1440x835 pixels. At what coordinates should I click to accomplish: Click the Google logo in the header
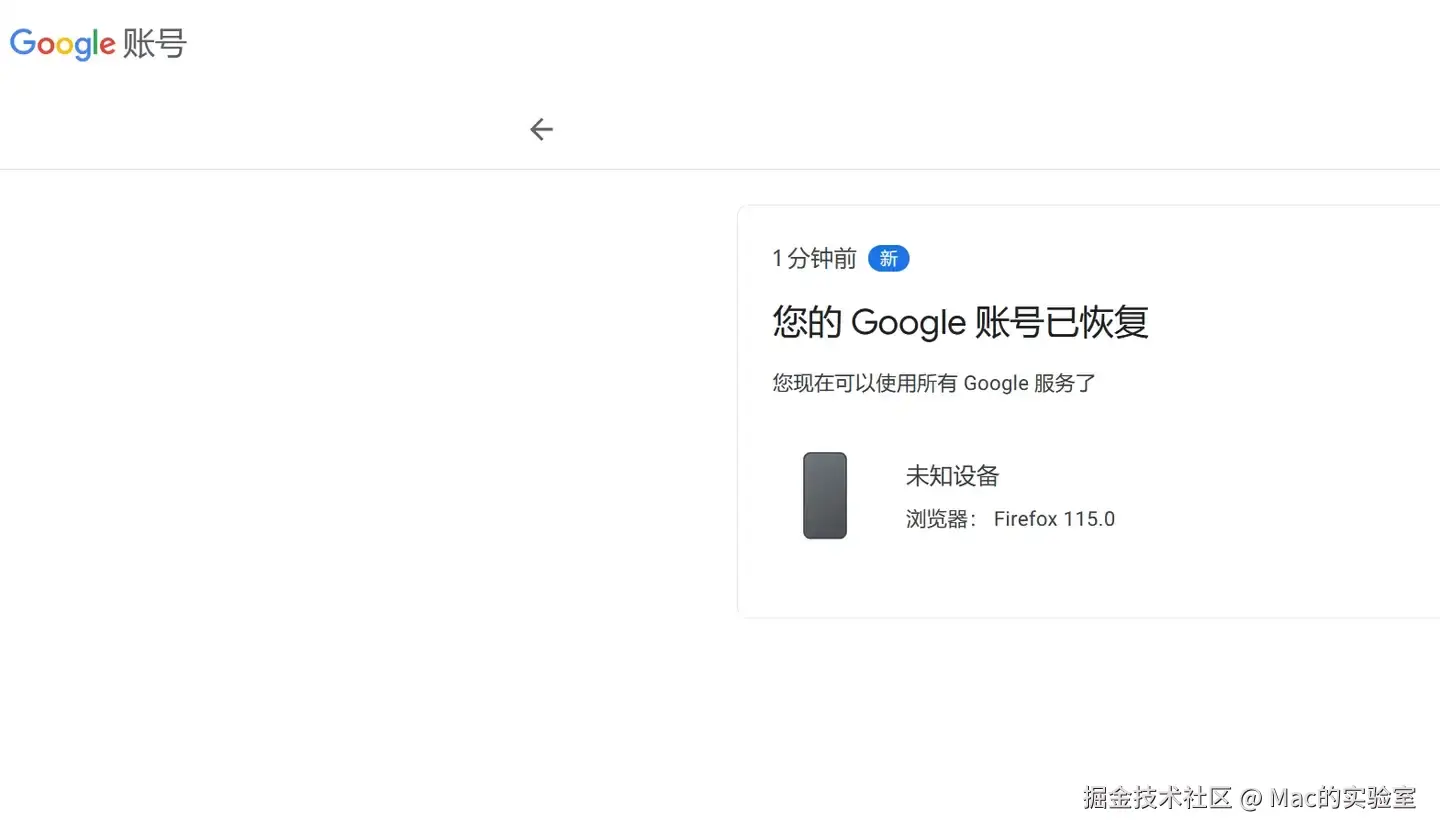point(62,44)
